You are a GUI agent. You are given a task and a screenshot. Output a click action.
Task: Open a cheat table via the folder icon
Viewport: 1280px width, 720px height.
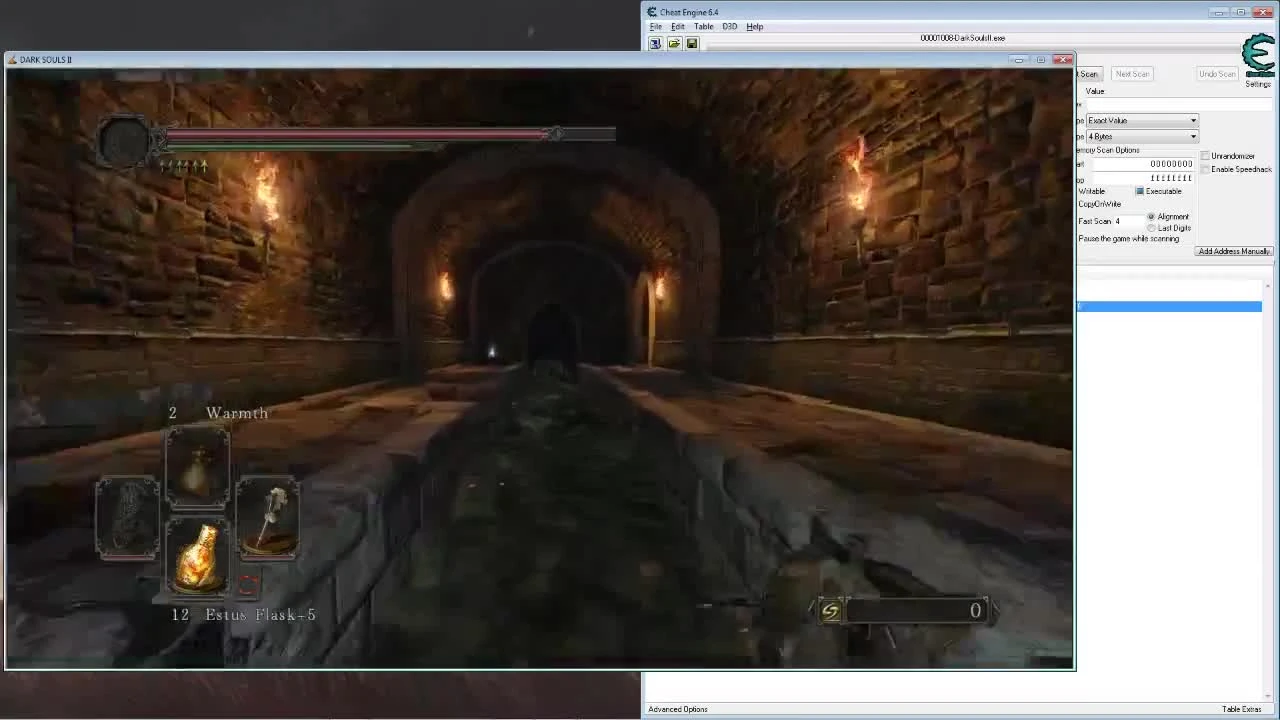click(x=674, y=42)
